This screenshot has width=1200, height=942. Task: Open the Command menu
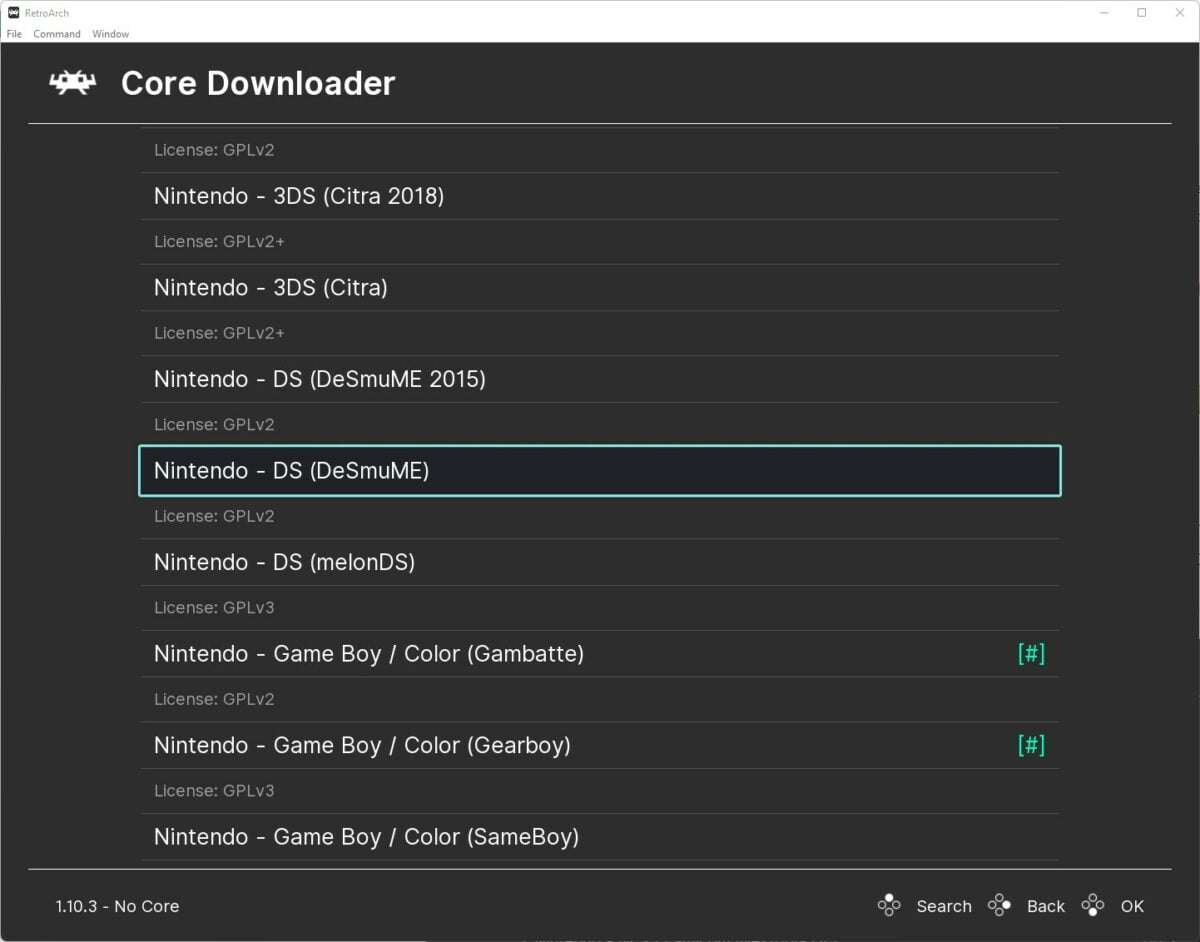[x=56, y=33]
